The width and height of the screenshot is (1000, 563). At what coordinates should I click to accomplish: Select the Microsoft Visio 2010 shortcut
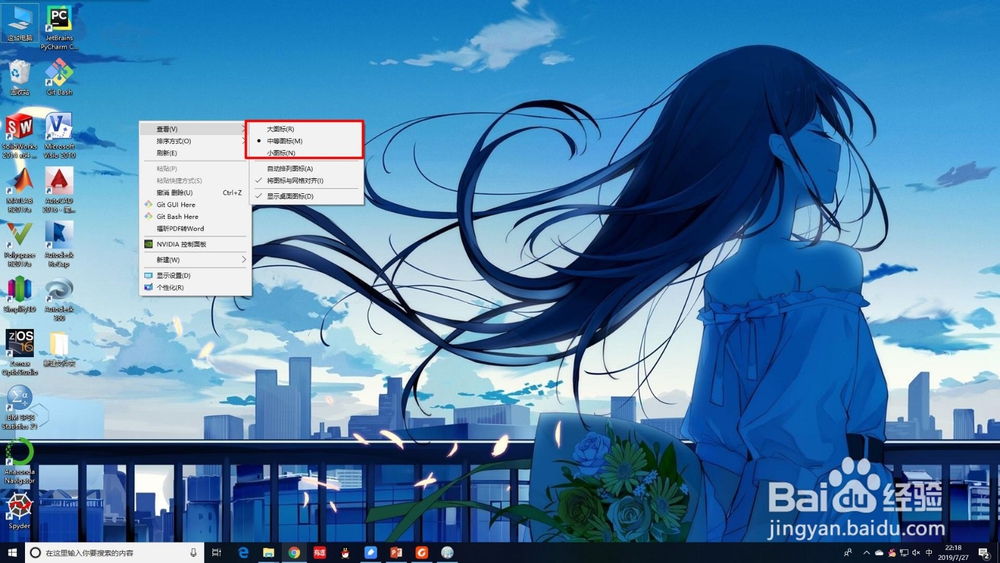click(x=59, y=136)
